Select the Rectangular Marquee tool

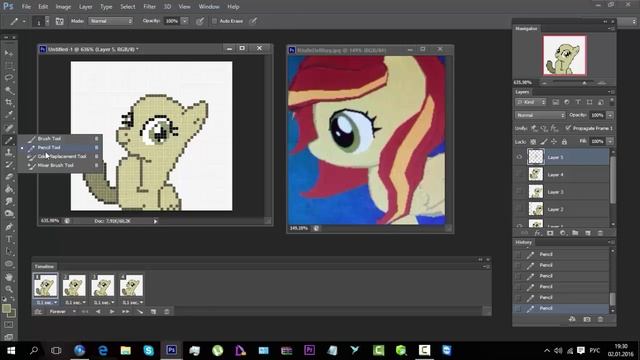(x=9, y=65)
